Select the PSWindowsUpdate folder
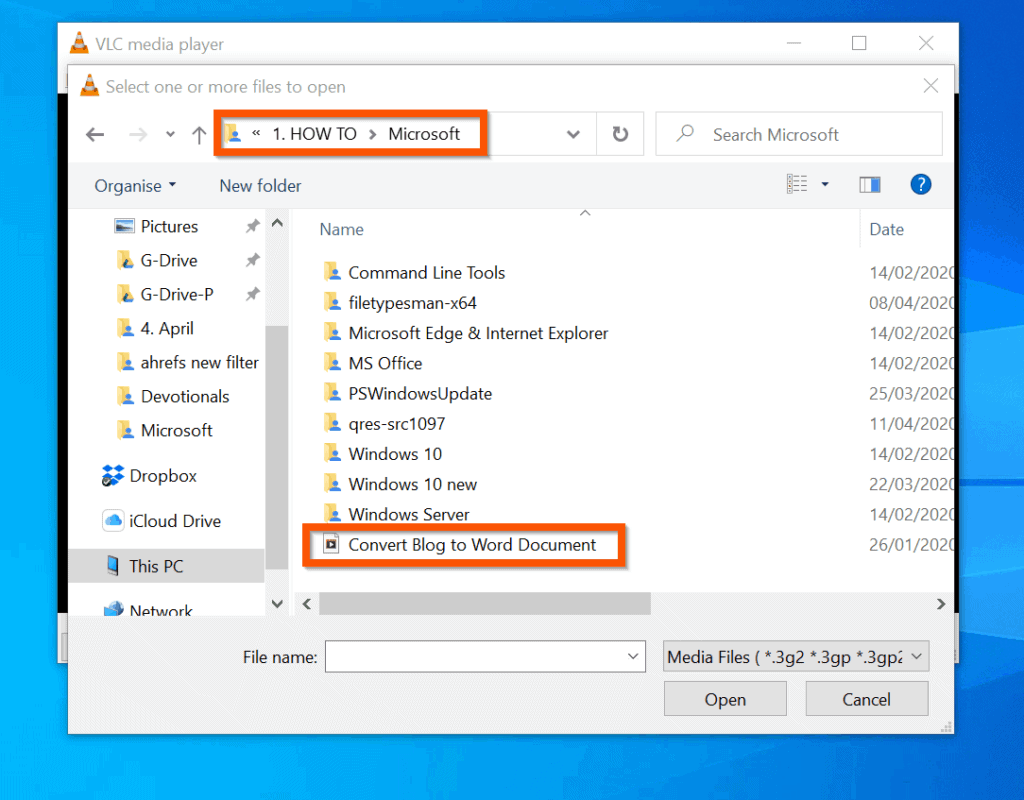 pyautogui.click(x=420, y=393)
